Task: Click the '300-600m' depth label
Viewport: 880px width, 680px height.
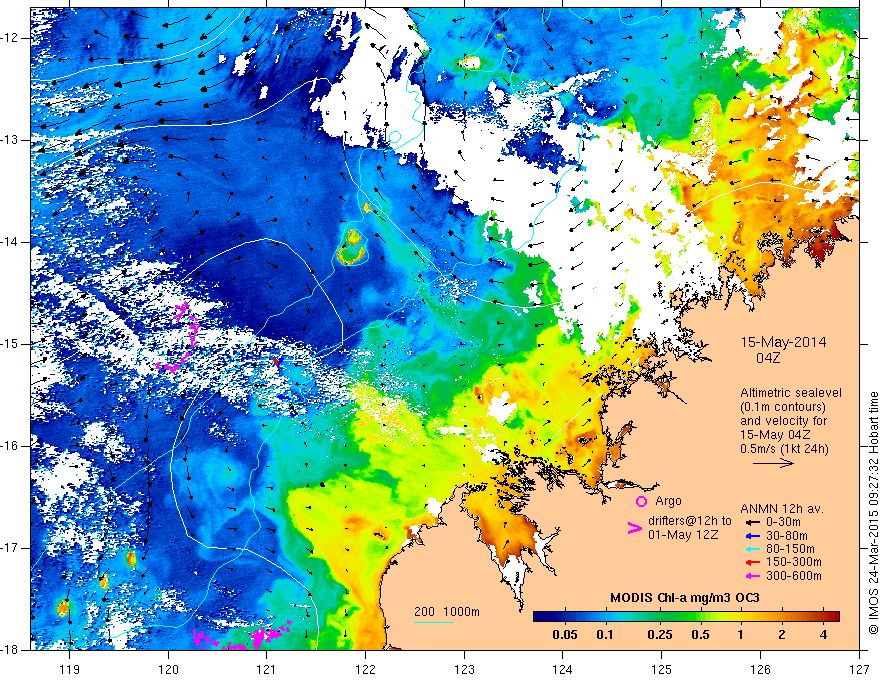Action: tap(794, 576)
